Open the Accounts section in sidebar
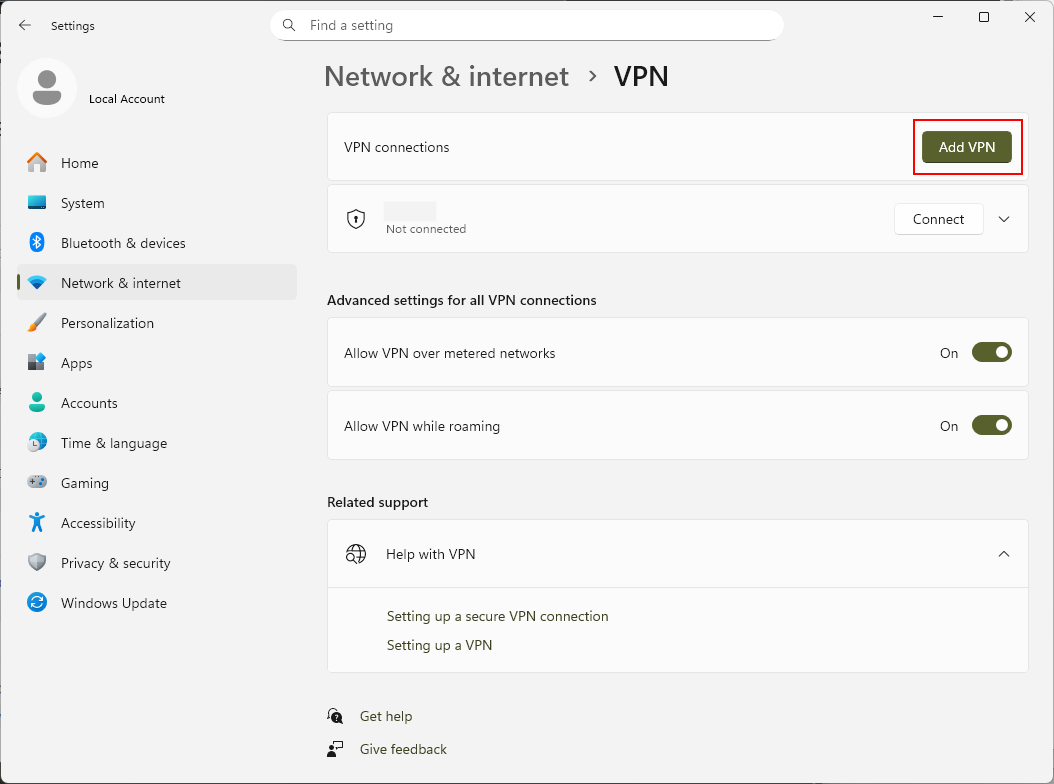Screen dimensions: 1054x784 pos(89,403)
